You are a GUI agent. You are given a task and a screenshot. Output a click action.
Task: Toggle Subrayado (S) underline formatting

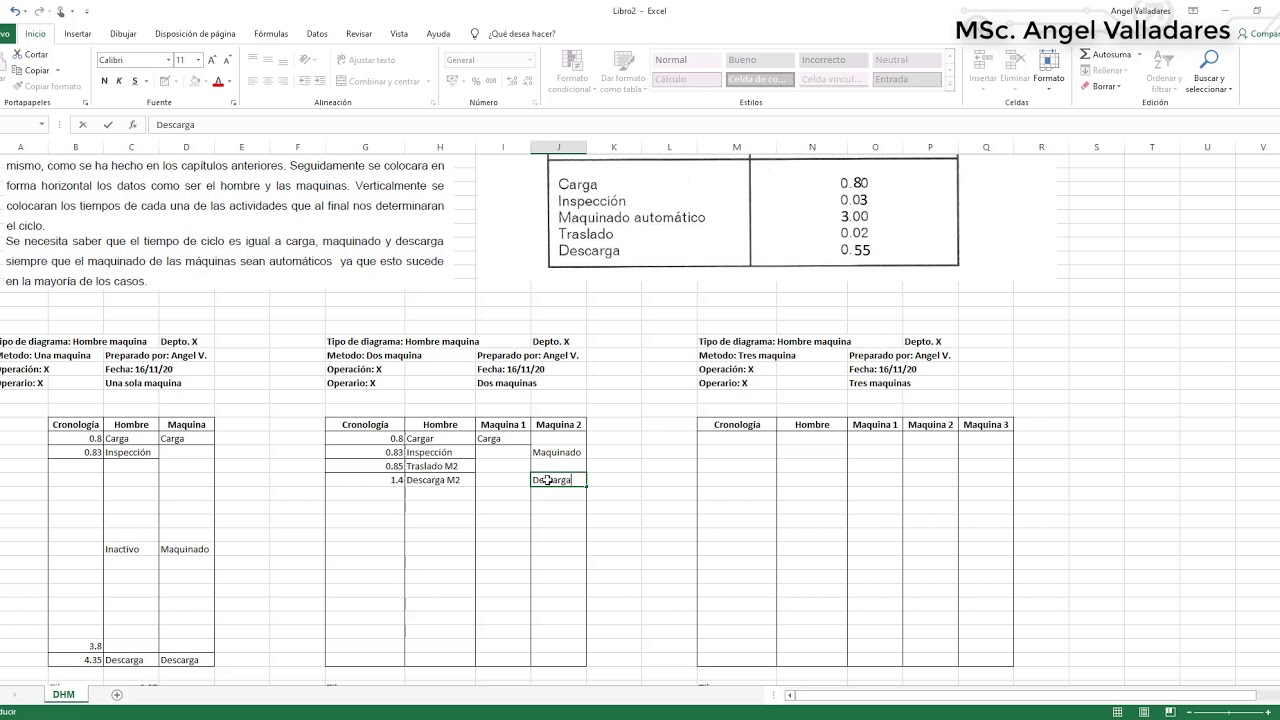click(133, 81)
